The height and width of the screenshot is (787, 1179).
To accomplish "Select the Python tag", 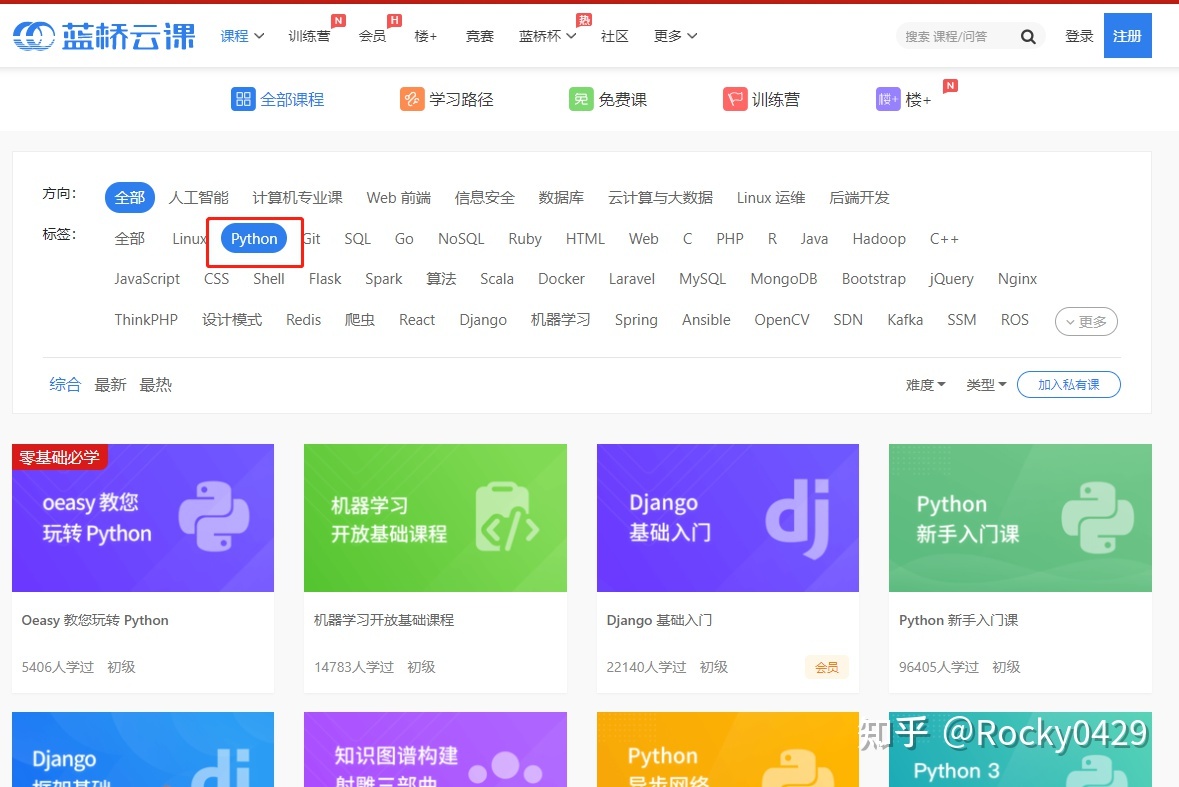I will pos(254,239).
